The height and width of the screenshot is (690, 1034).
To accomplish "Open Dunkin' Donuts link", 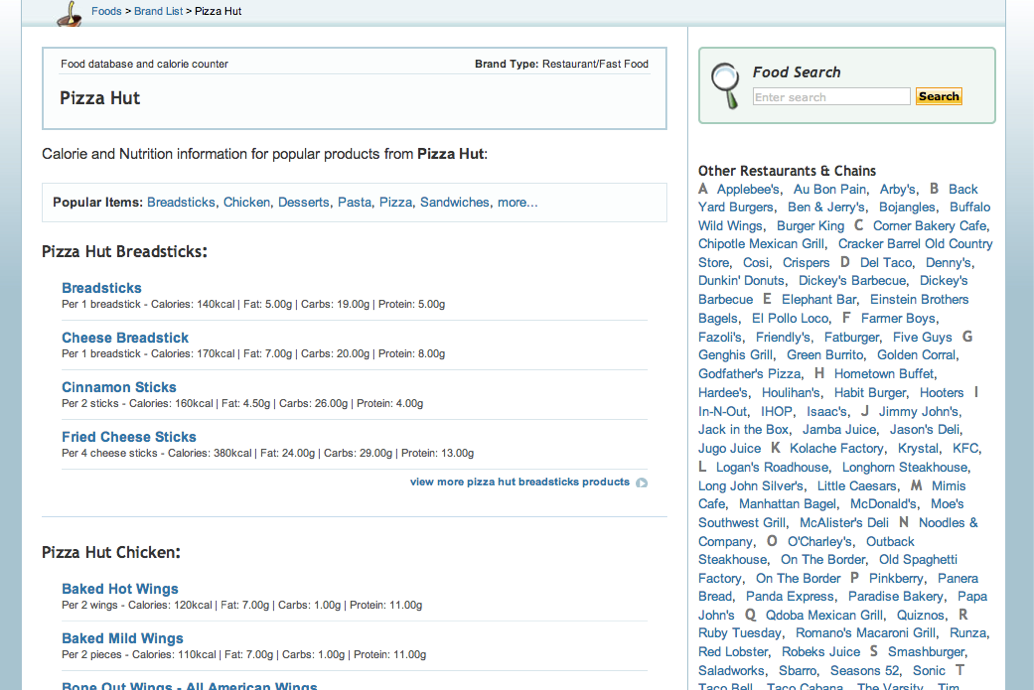I will [x=741, y=280].
